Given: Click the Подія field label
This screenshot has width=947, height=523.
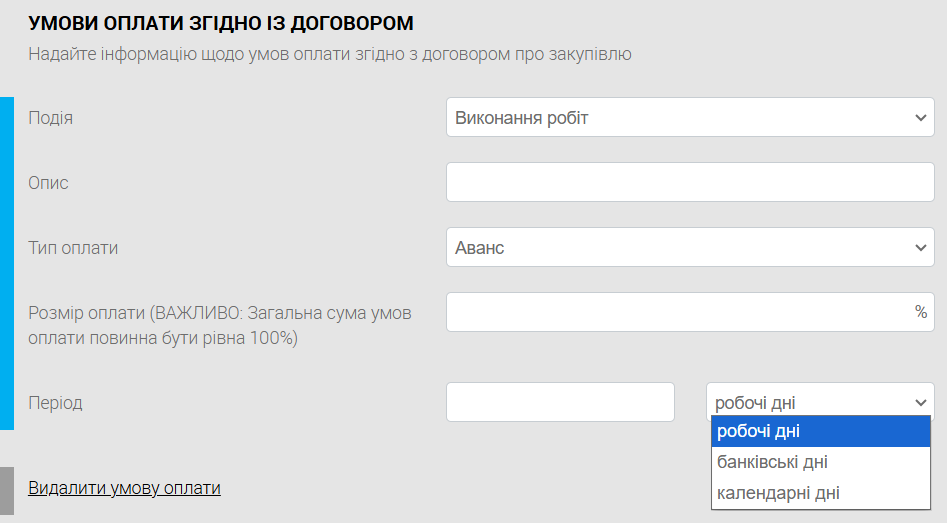Looking at the screenshot, I should pyautogui.click(x=50, y=118).
